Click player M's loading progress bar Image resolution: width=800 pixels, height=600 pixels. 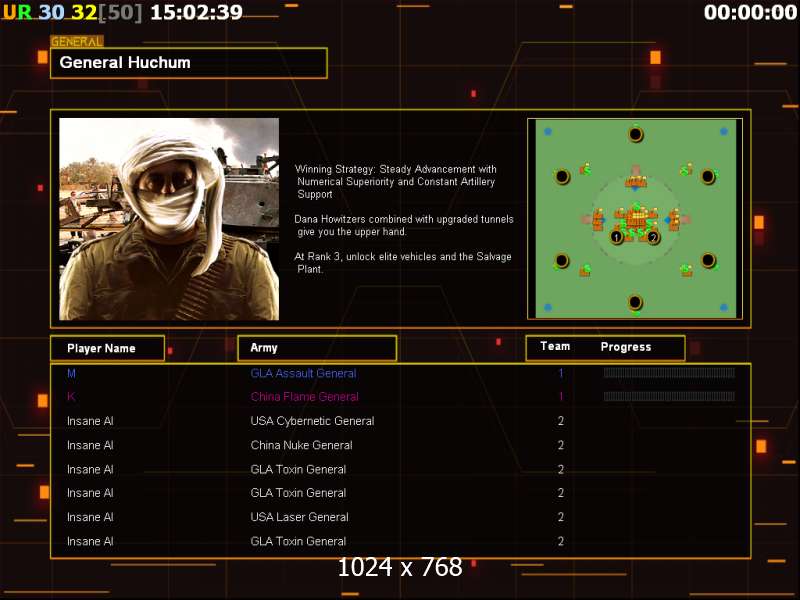[669, 373]
